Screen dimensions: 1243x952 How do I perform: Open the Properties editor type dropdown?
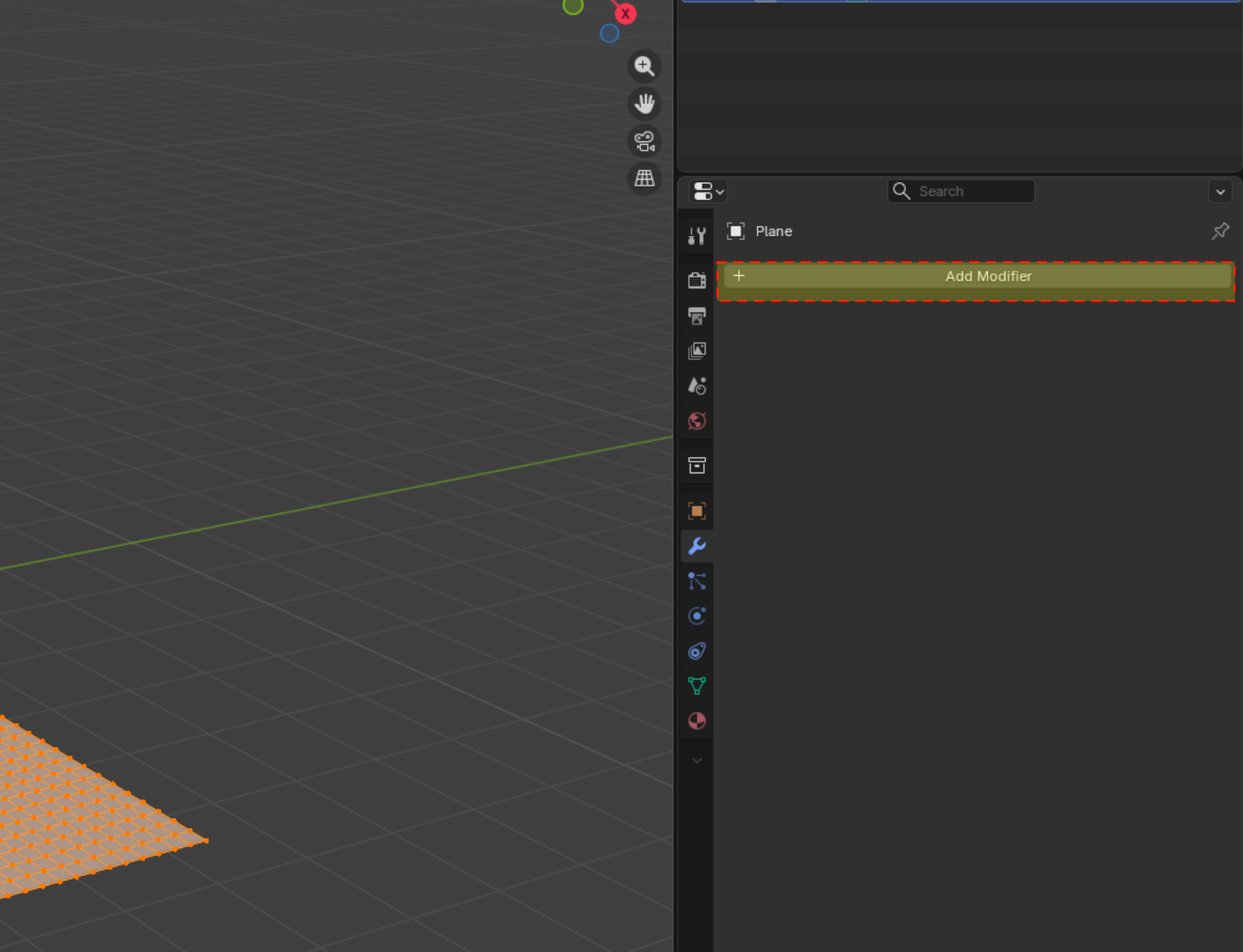(708, 192)
